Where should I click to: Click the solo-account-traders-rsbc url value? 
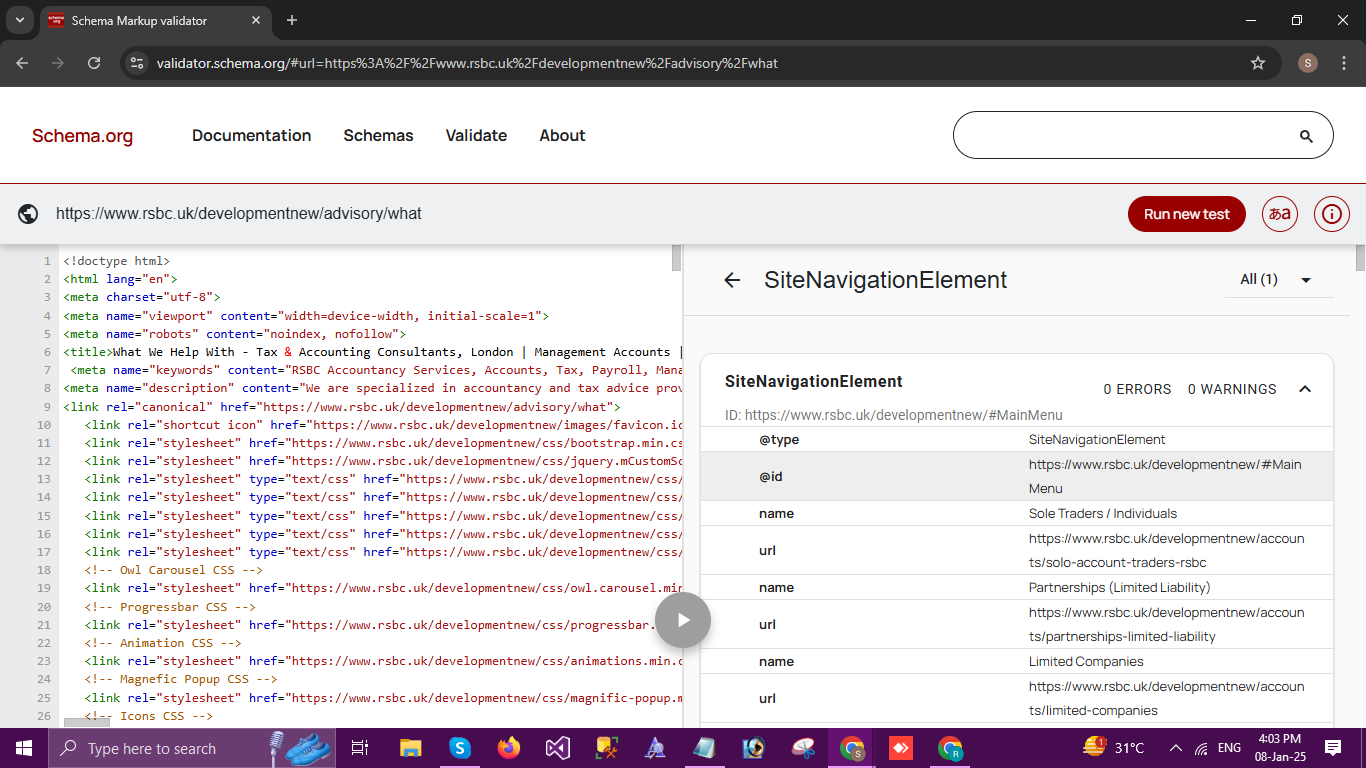pos(1167,550)
